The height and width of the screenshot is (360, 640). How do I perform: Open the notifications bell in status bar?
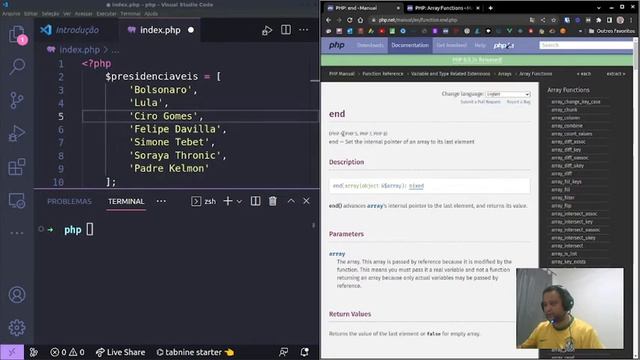pos(304,352)
